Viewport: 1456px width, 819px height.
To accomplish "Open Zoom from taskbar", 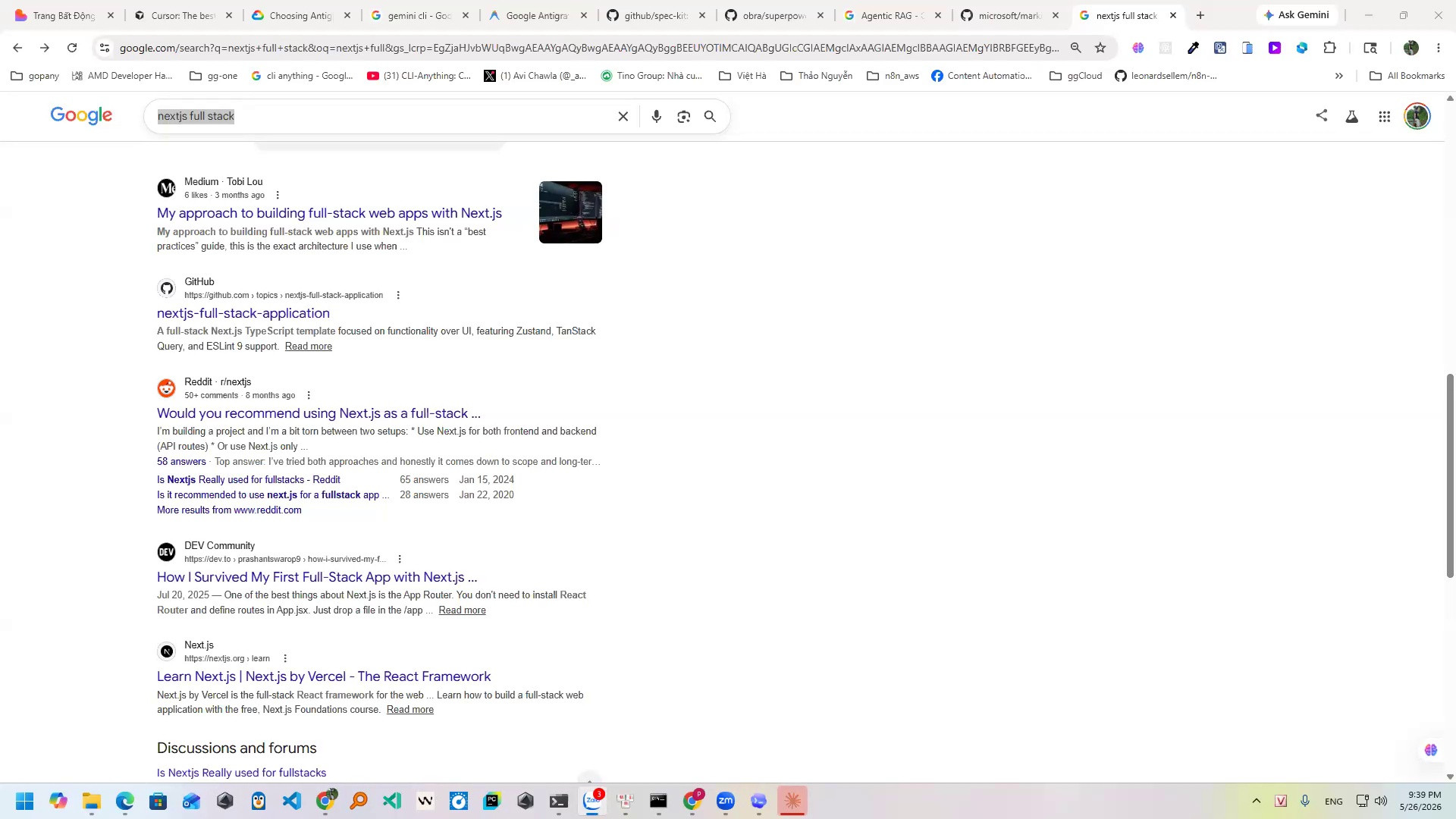I will pyautogui.click(x=726, y=802).
